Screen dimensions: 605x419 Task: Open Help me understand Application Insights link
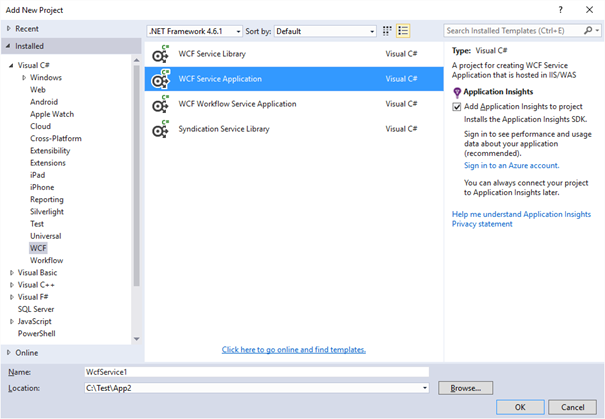521,214
